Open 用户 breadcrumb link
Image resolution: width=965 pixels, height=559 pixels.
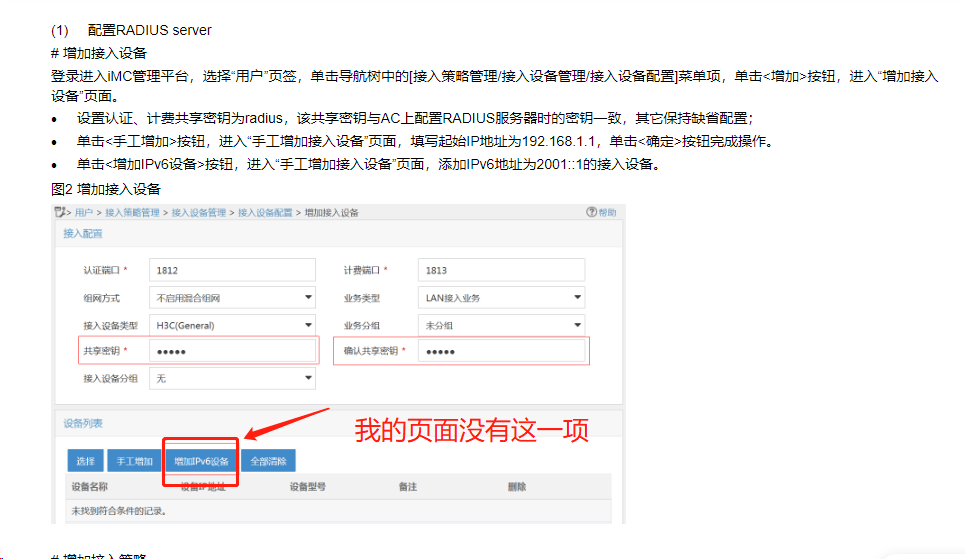click(84, 212)
